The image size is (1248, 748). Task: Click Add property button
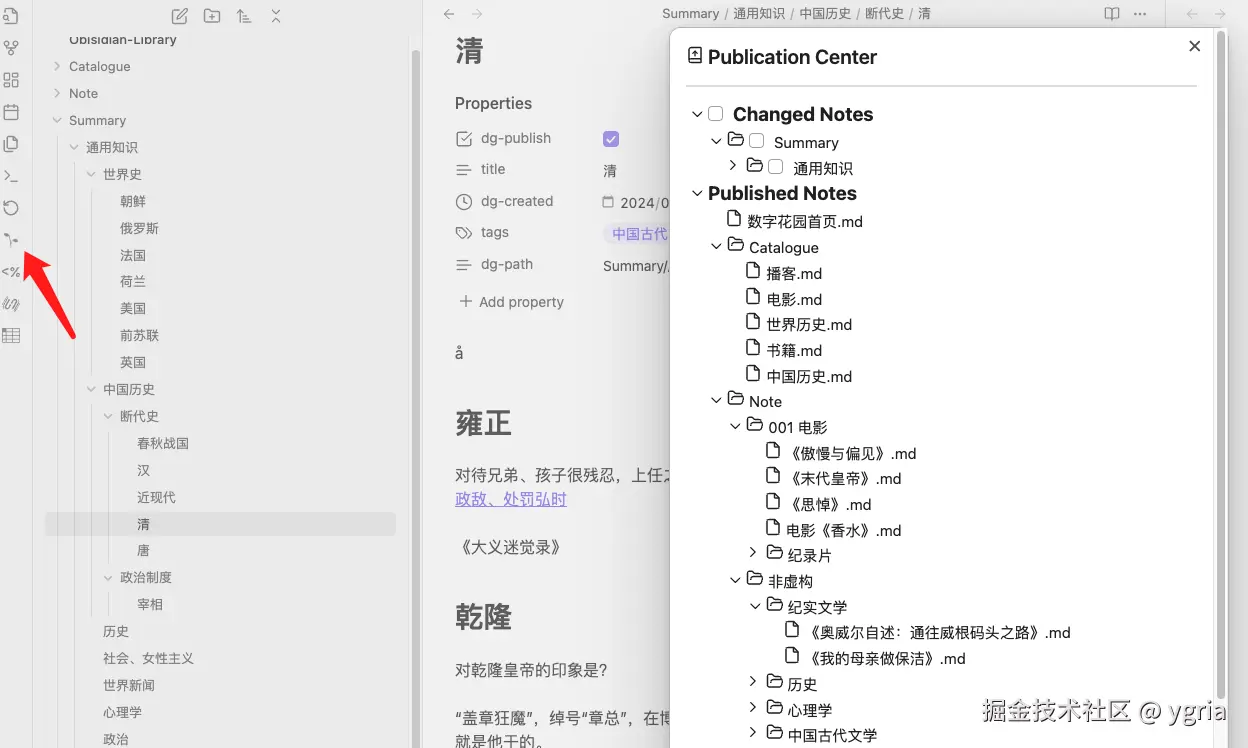click(x=511, y=302)
